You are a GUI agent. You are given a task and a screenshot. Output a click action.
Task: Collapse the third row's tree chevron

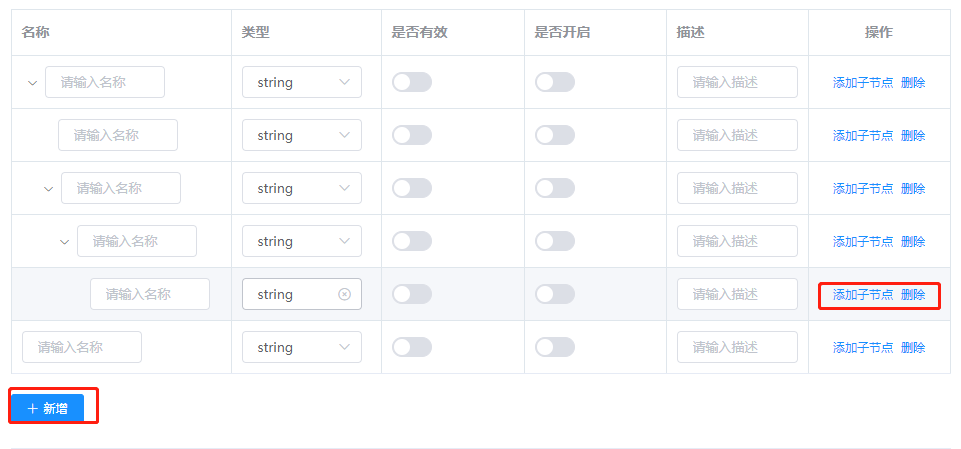click(48, 189)
